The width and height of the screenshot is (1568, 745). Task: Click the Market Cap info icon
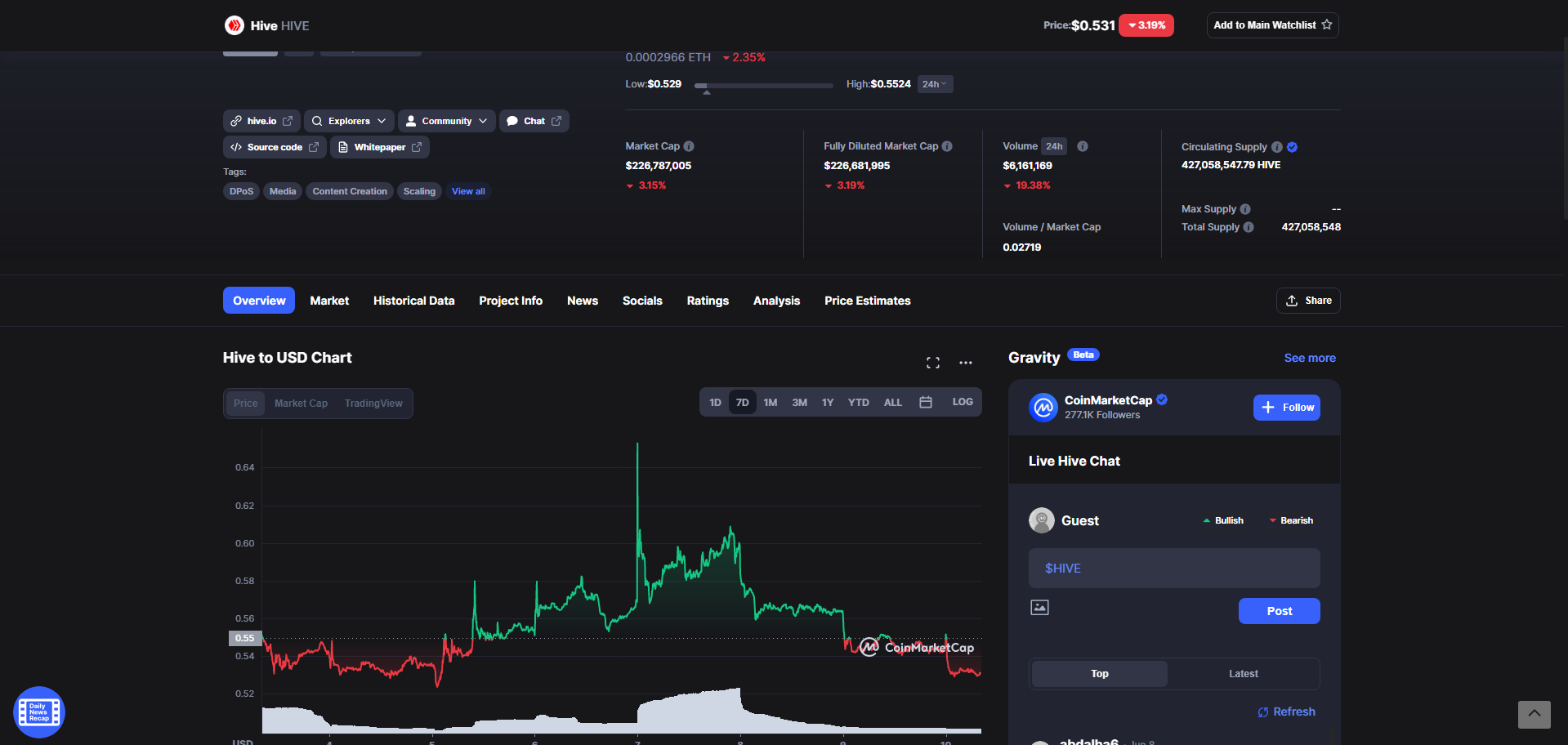click(689, 146)
